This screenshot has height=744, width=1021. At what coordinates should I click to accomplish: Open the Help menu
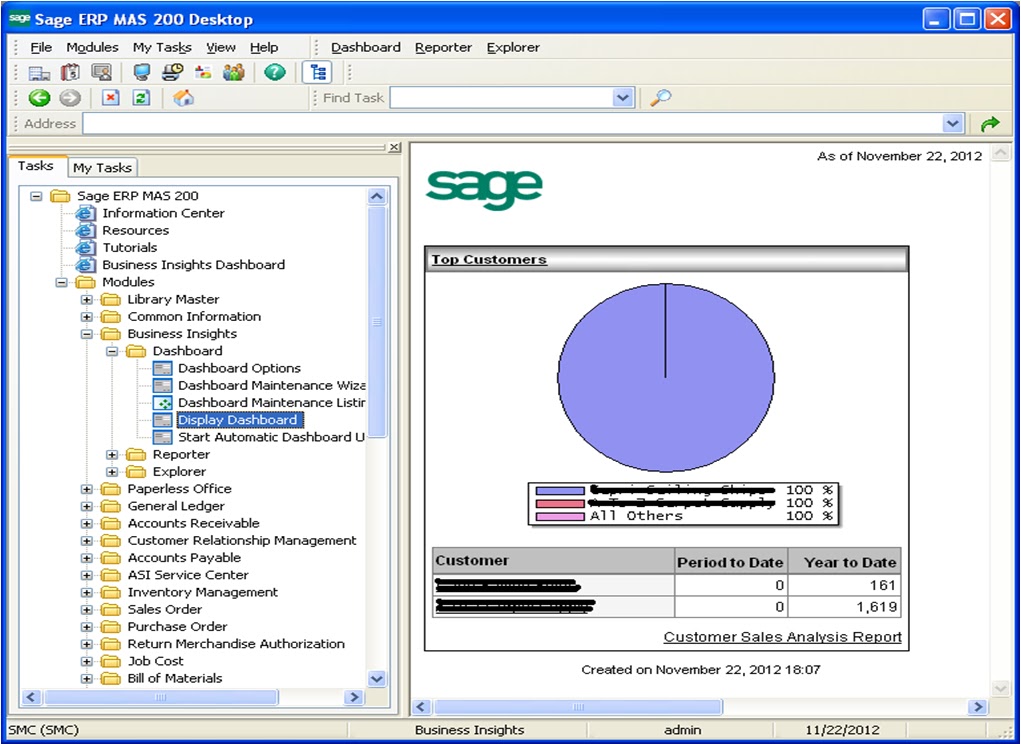(x=264, y=48)
